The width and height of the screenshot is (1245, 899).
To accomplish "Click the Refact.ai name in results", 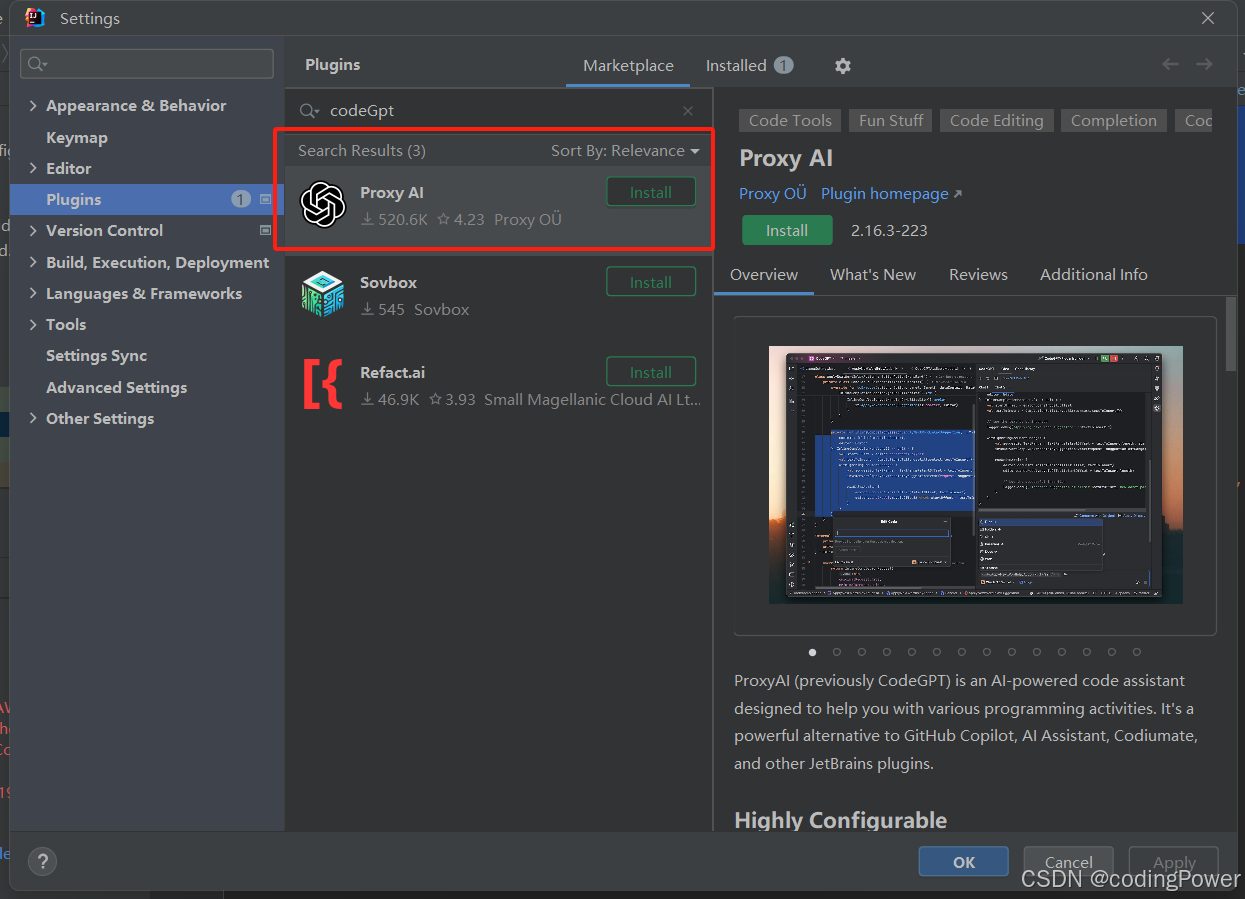I will [x=392, y=372].
